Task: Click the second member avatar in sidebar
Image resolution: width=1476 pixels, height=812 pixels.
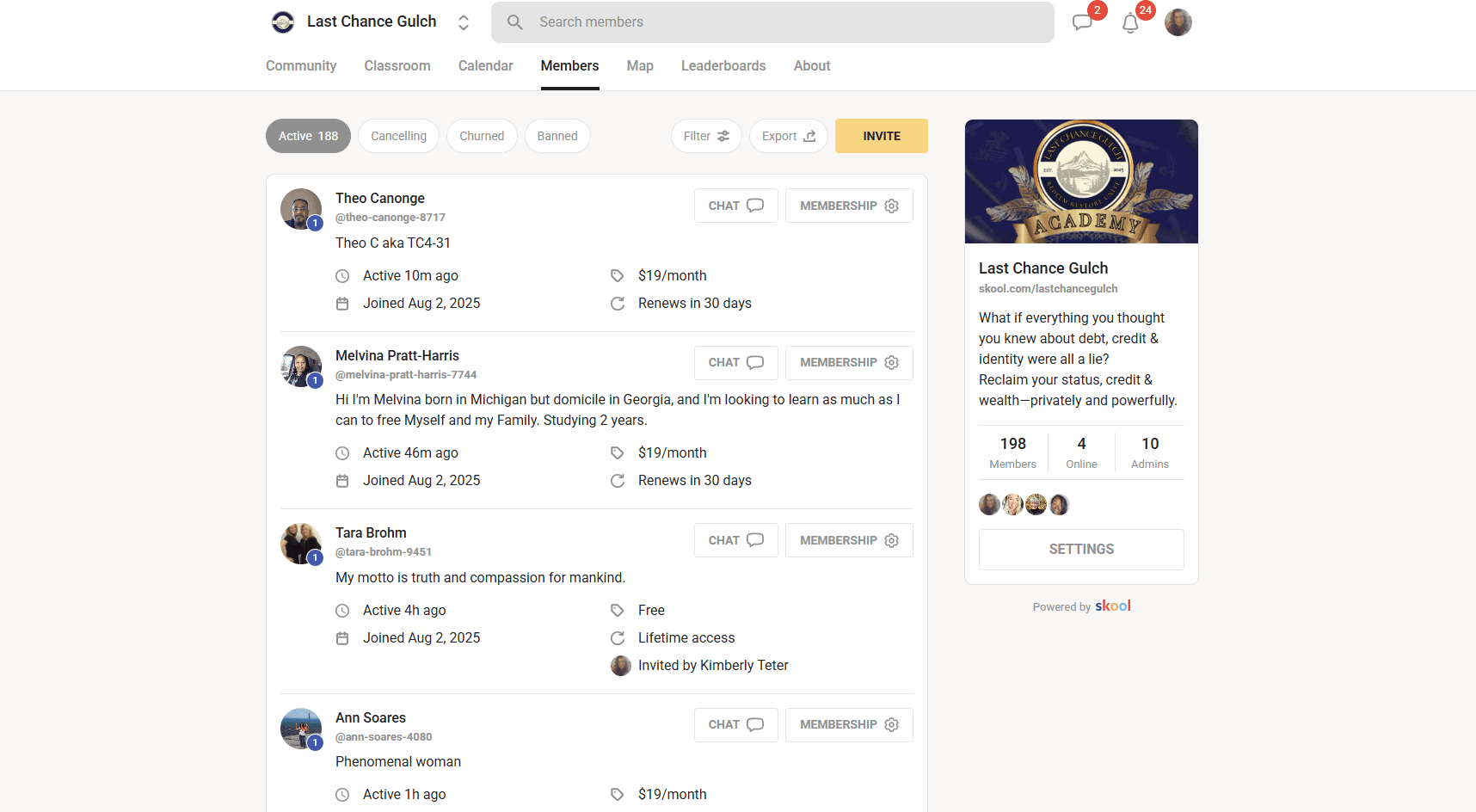Action: (x=1012, y=505)
